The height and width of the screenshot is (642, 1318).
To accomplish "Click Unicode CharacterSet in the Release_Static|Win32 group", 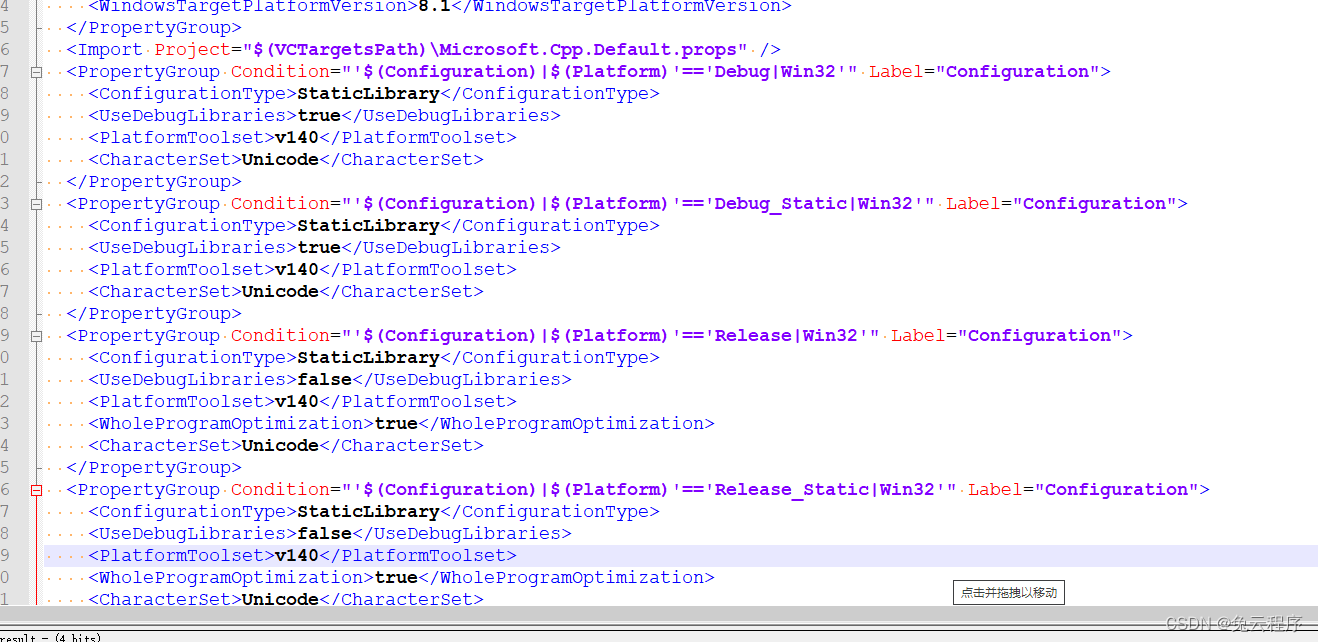I will pos(280,600).
